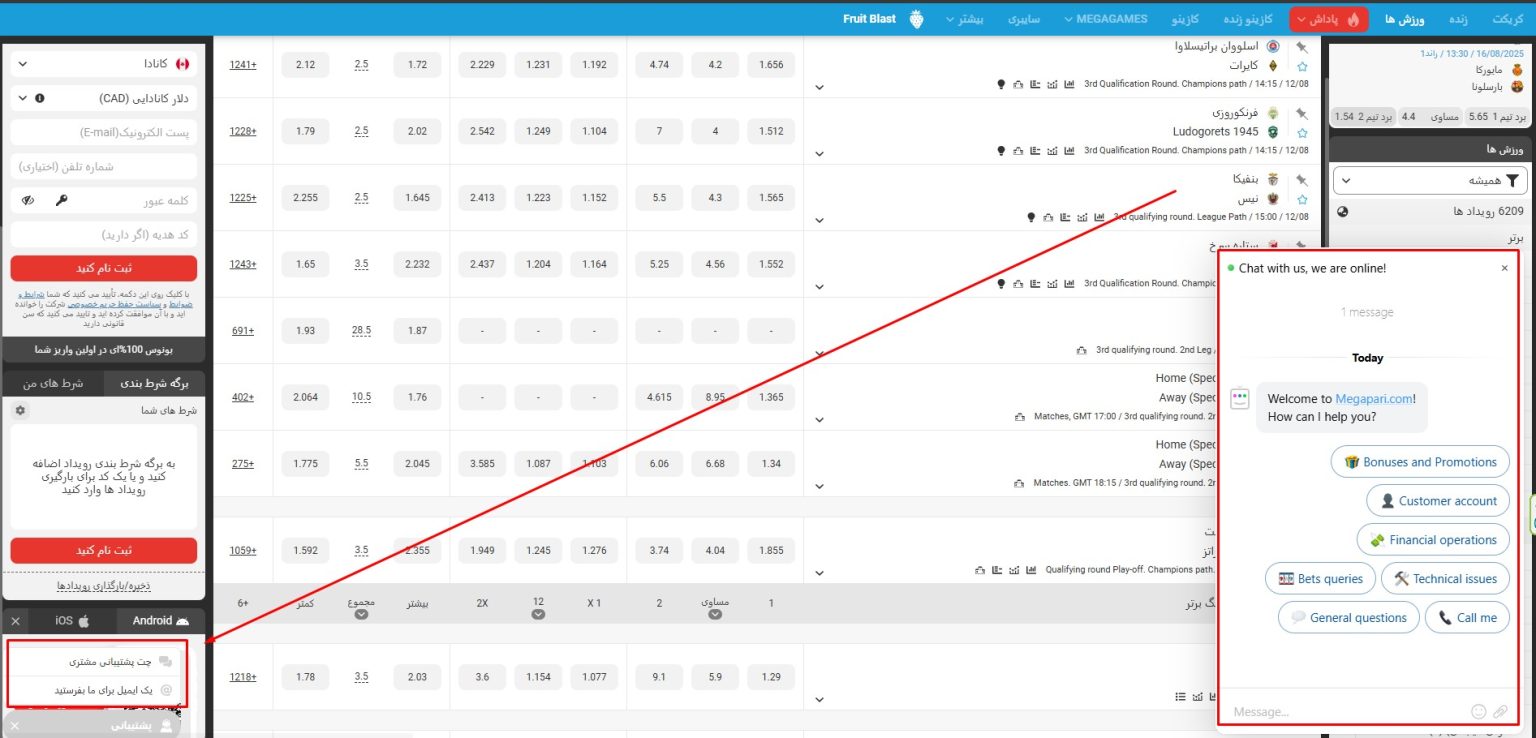1536x738 pixels.
Task: Click the emoji icon in chat message bar
Action: tap(1478, 712)
